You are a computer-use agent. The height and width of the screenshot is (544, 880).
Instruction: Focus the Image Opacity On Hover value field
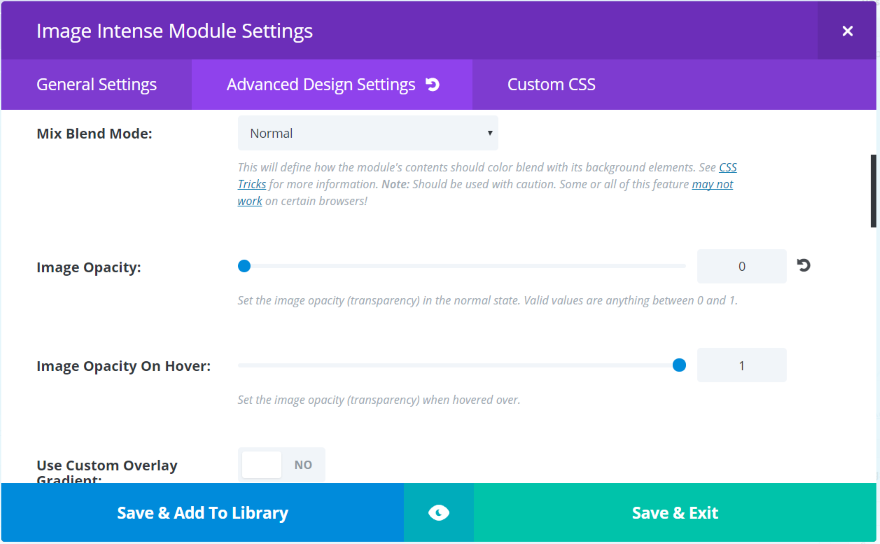(741, 365)
